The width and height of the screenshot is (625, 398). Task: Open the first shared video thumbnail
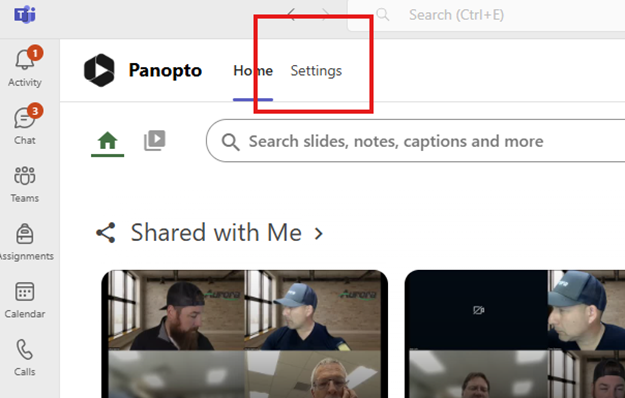coord(244,334)
